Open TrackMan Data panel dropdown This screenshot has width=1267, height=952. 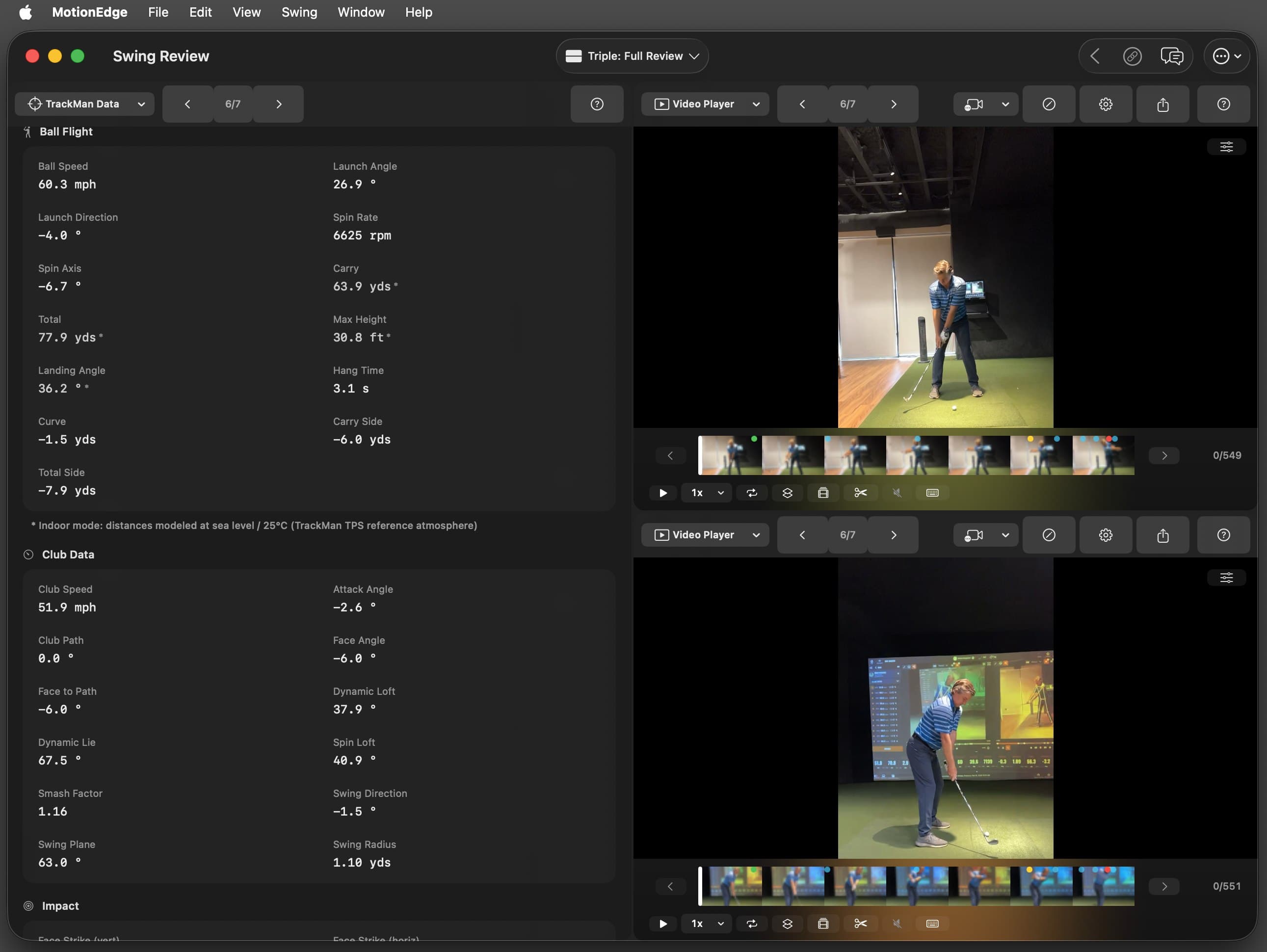coord(85,104)
